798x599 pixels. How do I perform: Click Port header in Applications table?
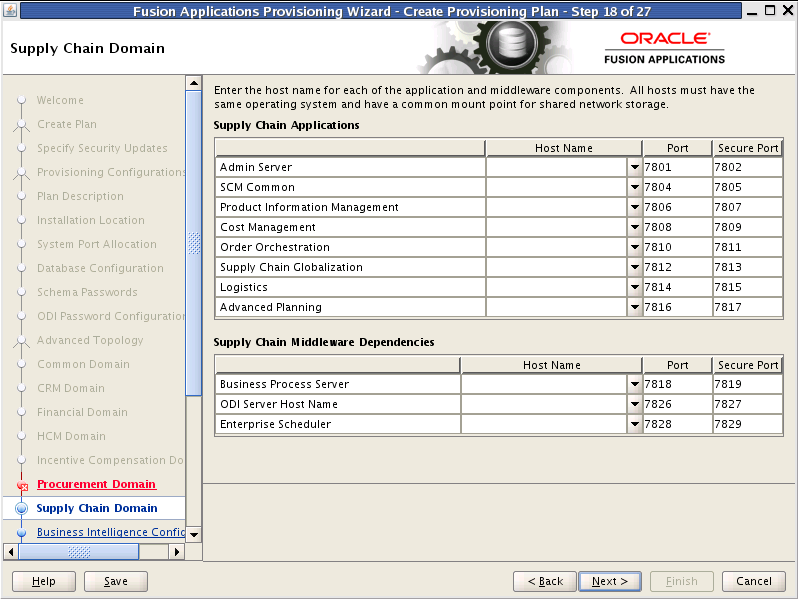coord(677,148)
